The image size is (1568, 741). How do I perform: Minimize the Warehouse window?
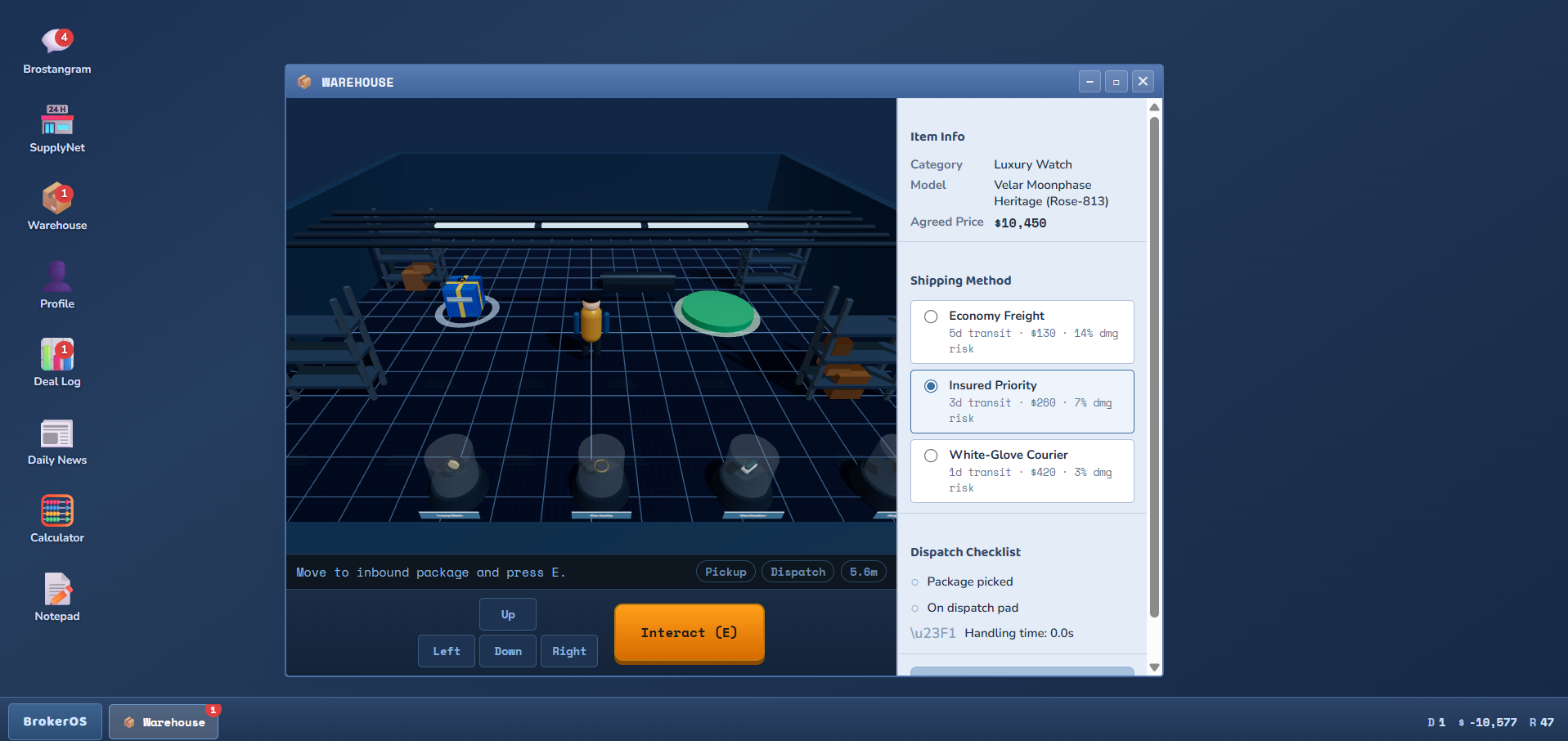(x=1090, y=82)
